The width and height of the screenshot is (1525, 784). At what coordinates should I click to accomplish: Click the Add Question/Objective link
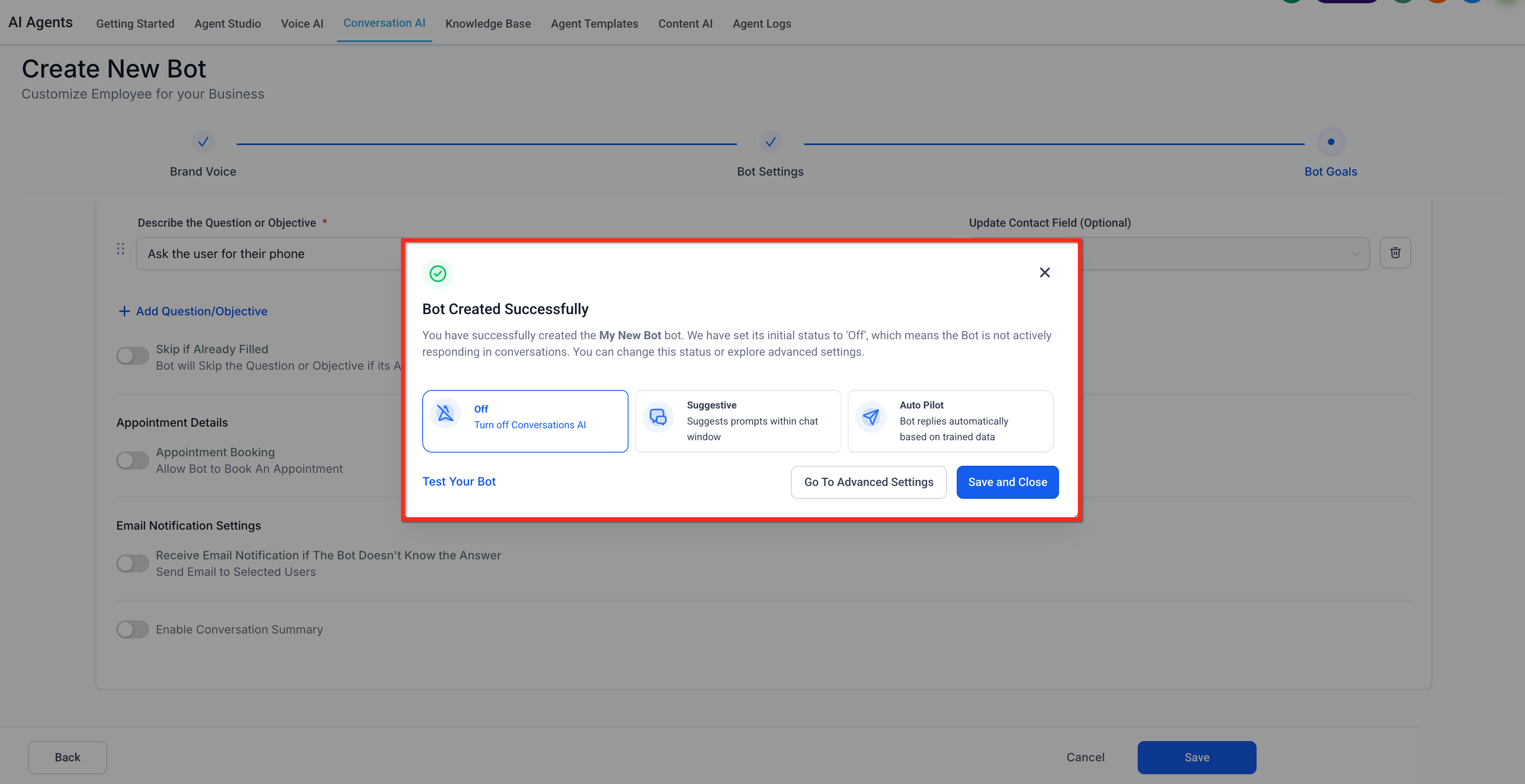201,311
